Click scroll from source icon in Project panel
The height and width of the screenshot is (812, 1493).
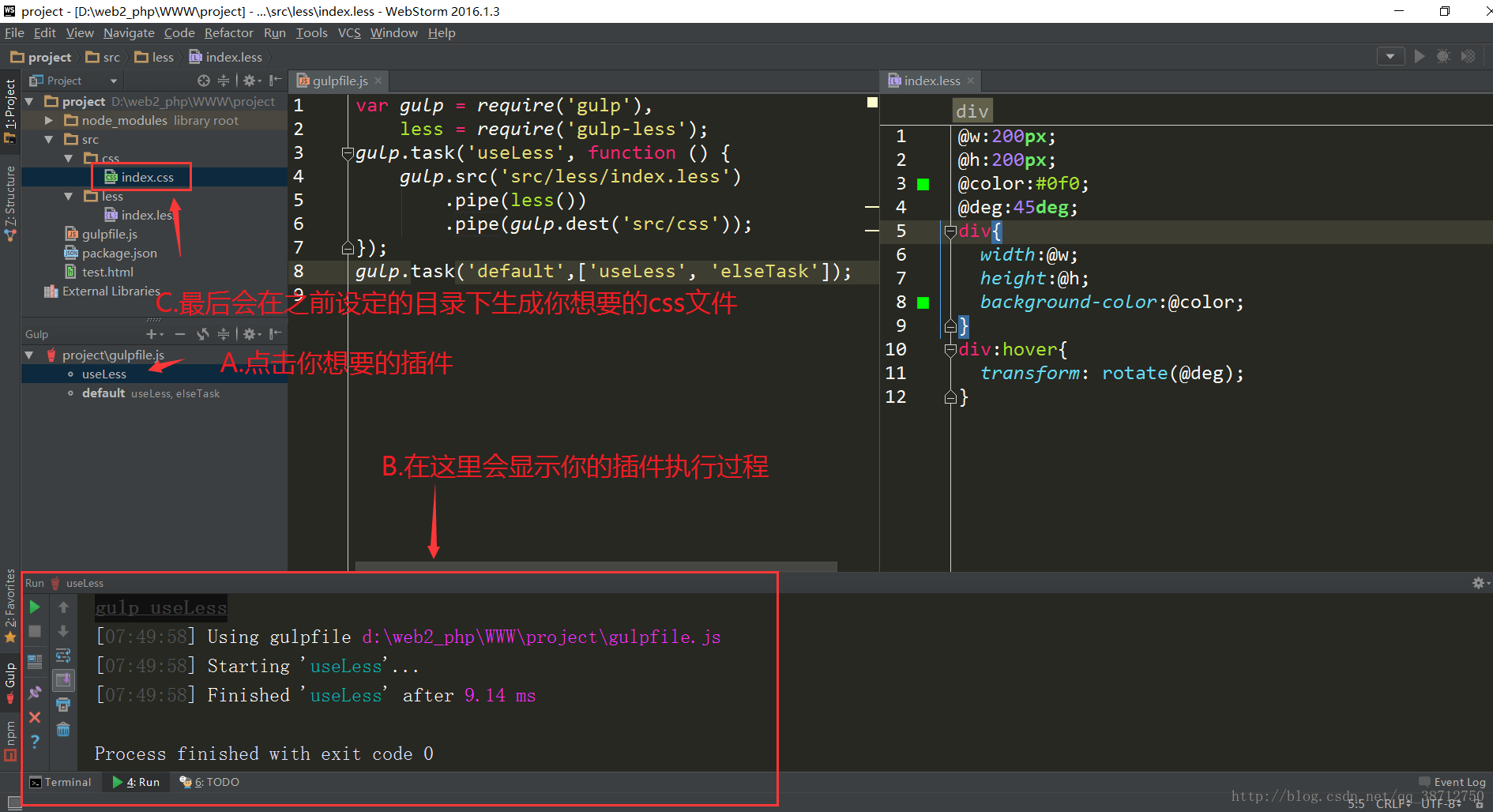click(x=204, y=81)
